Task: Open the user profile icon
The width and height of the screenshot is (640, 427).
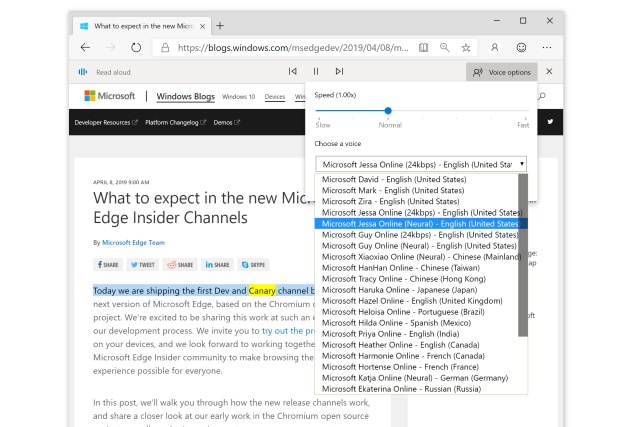Action: 494,47
